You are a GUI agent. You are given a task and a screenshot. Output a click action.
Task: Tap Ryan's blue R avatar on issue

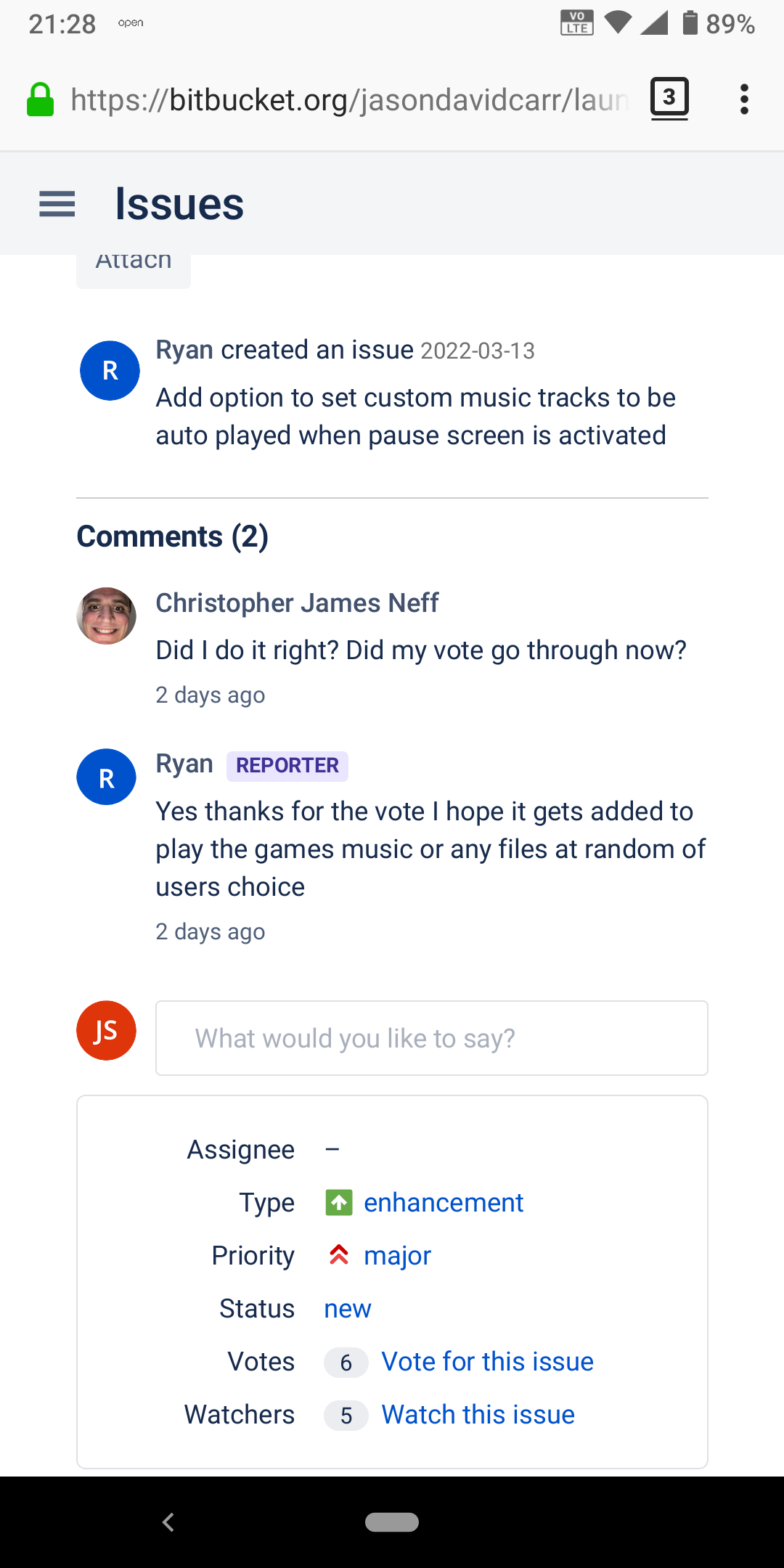[x=110, y=371]
